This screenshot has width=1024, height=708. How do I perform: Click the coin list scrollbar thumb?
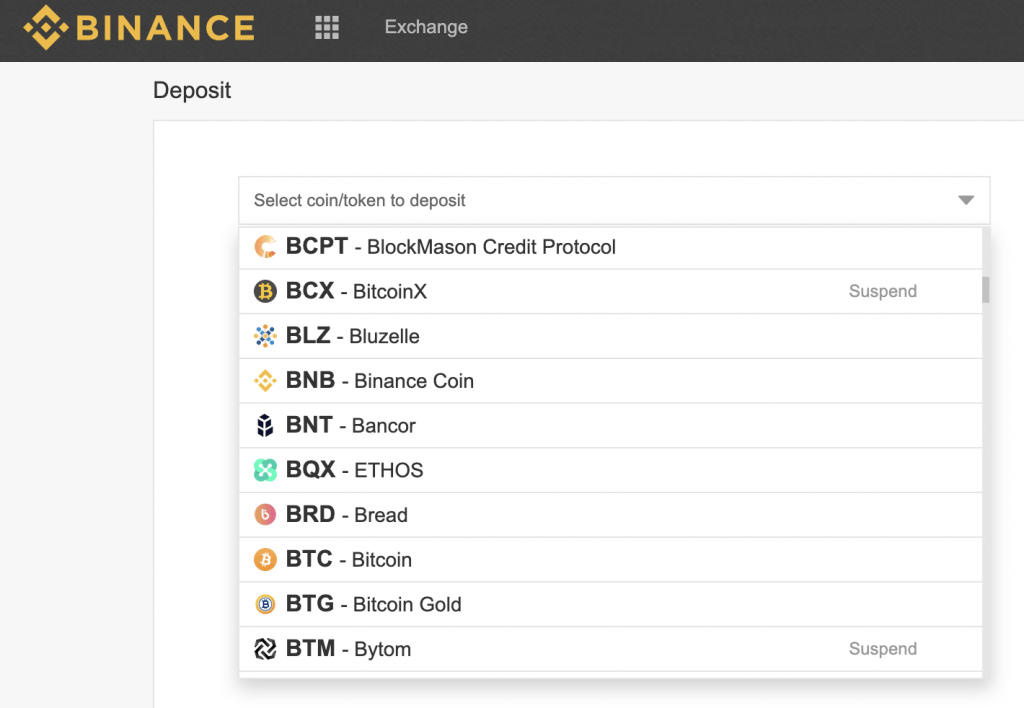[985, 290]
